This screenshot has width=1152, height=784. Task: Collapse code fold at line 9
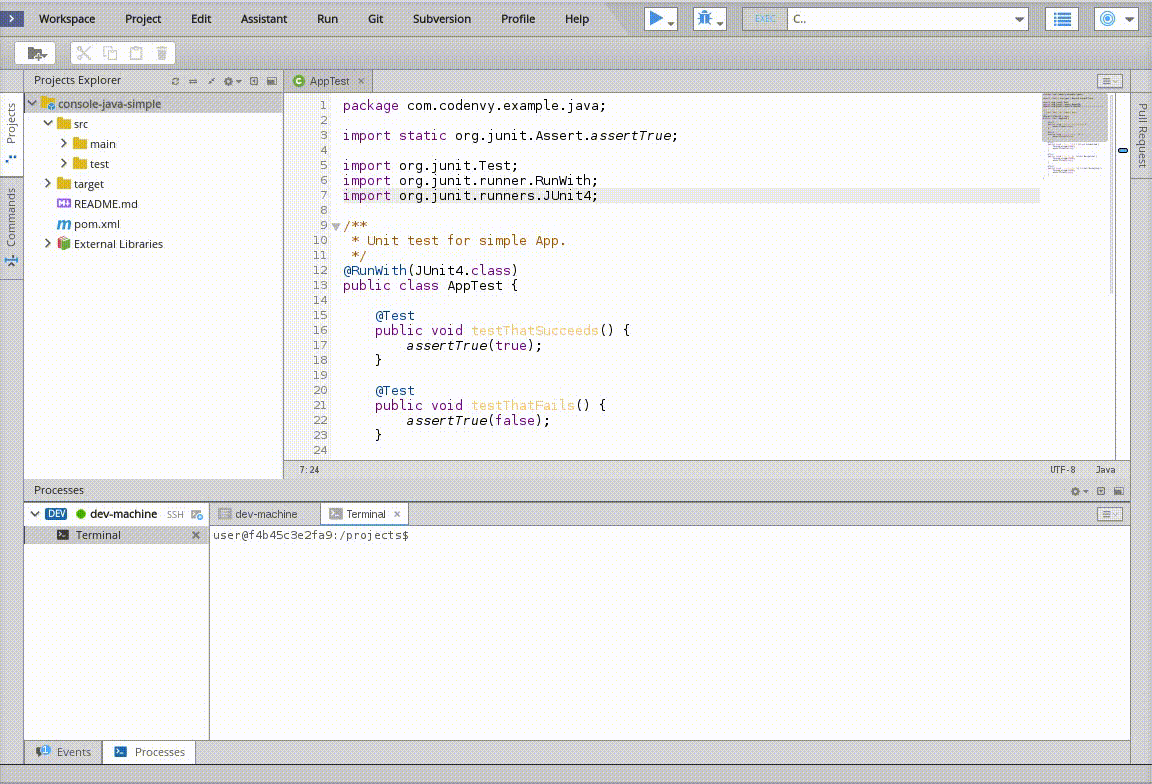pyautogui.click(x=336, y=226)
